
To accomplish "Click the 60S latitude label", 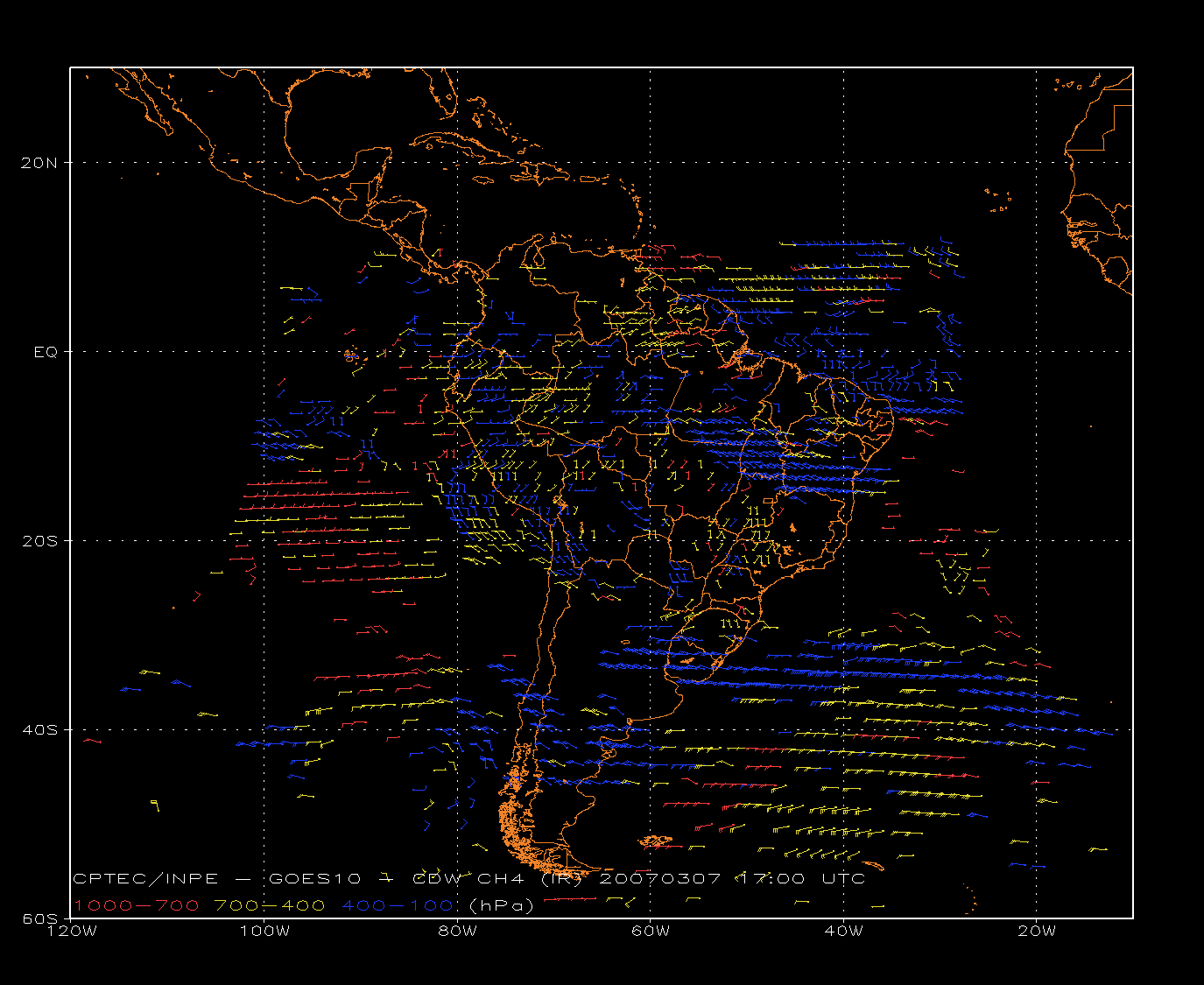I will [39, 918].
